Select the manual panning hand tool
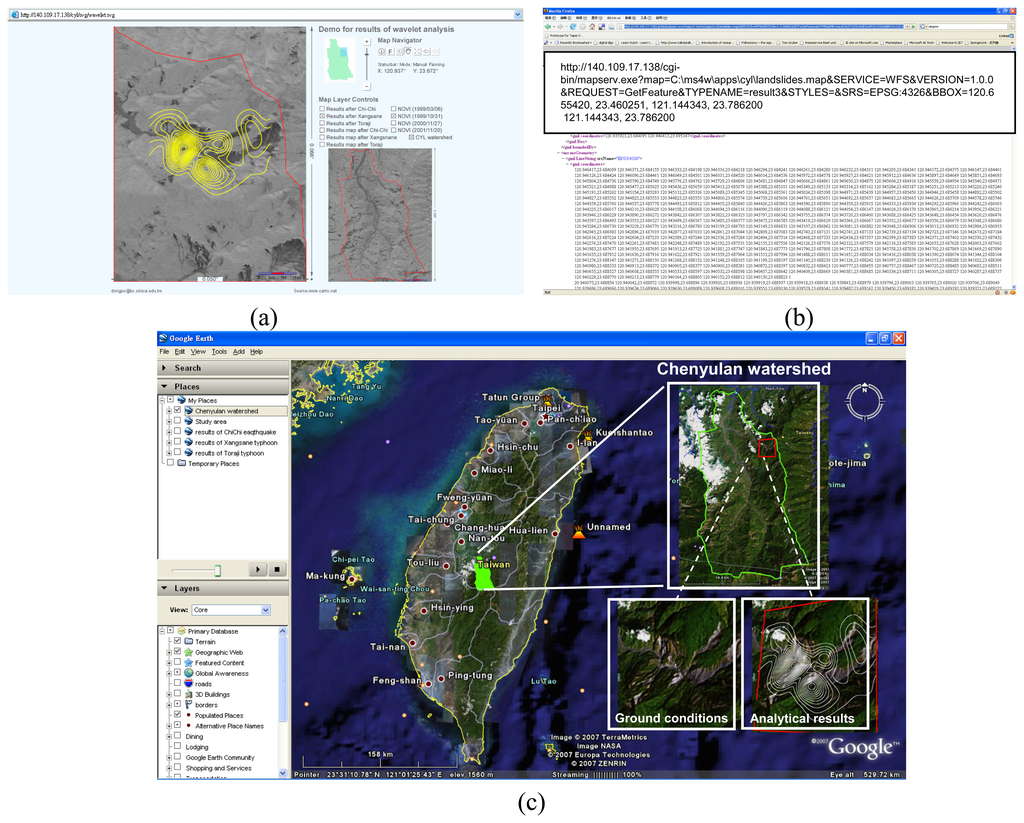 click(408, 51)
